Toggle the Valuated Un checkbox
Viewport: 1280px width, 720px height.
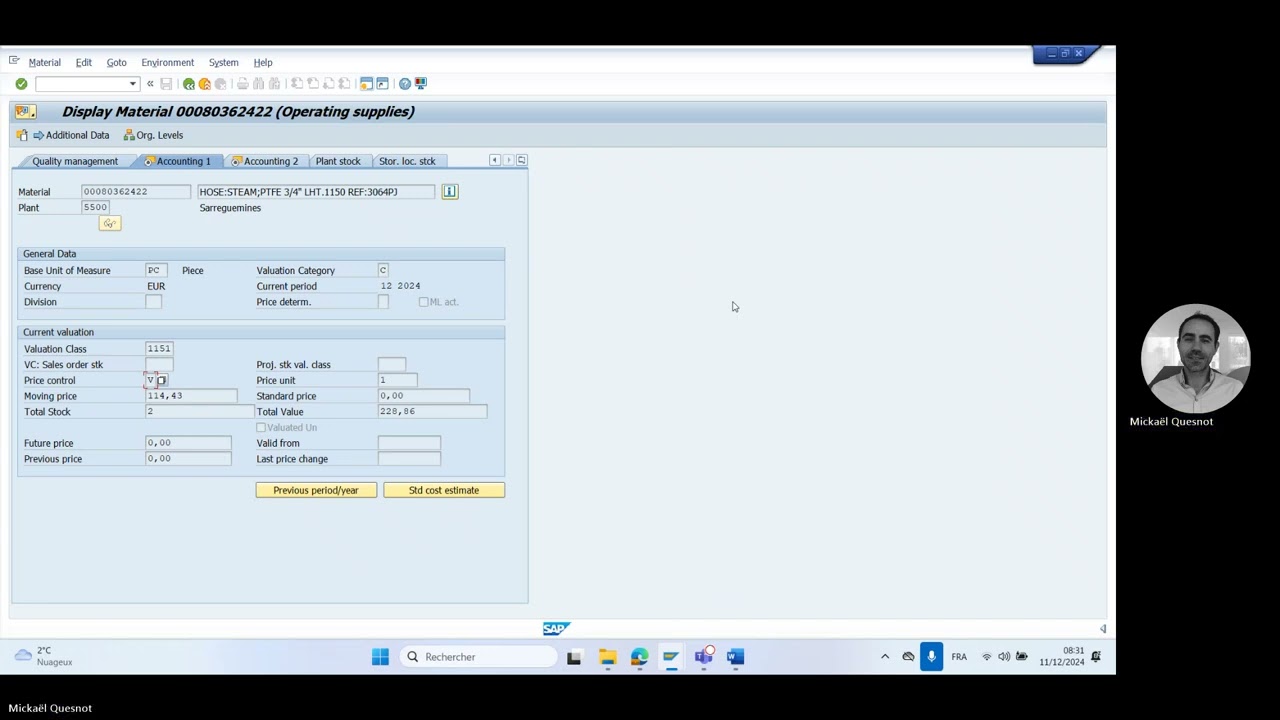tap(261, 428)
